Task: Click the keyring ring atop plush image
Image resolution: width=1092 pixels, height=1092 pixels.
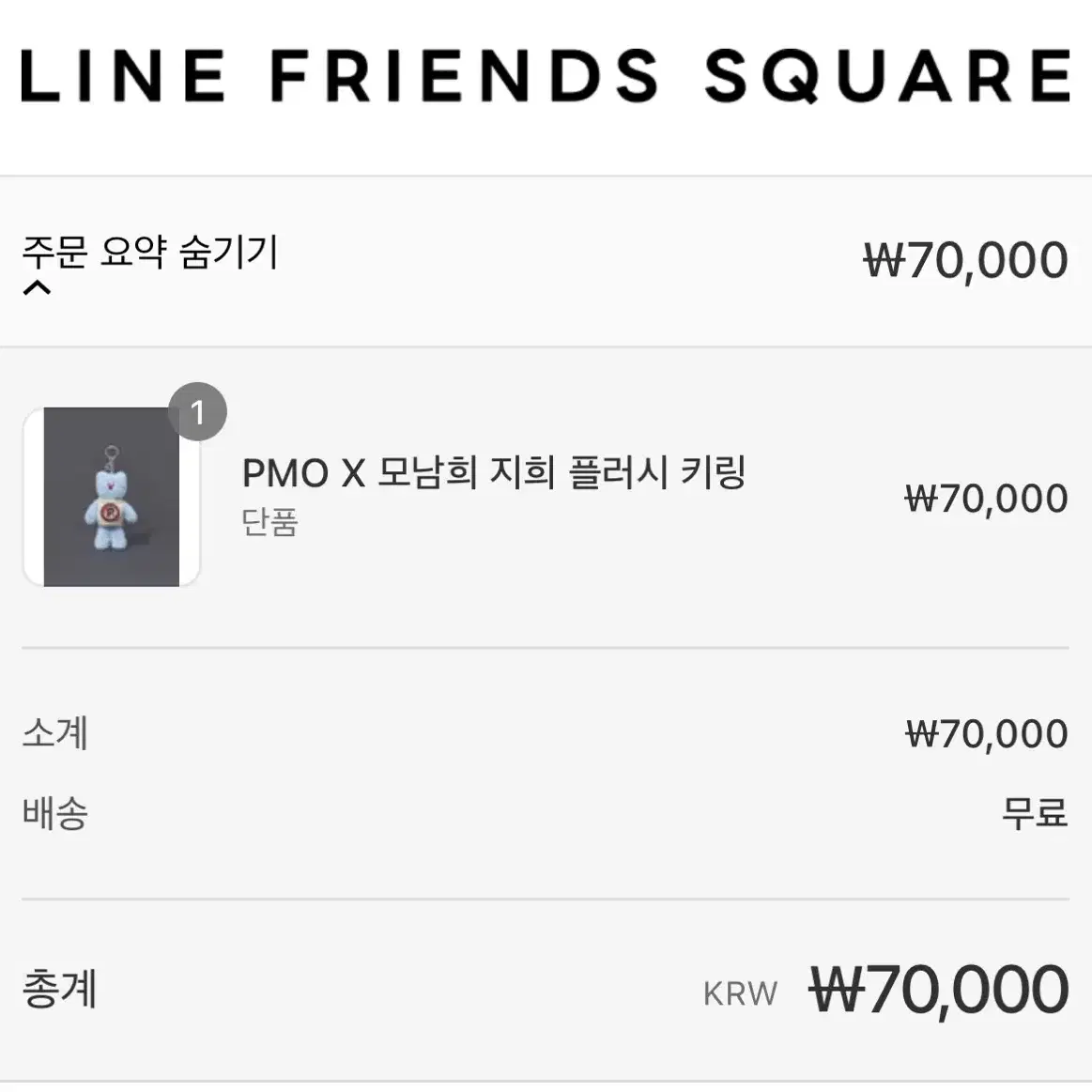Action: (112, 454)
